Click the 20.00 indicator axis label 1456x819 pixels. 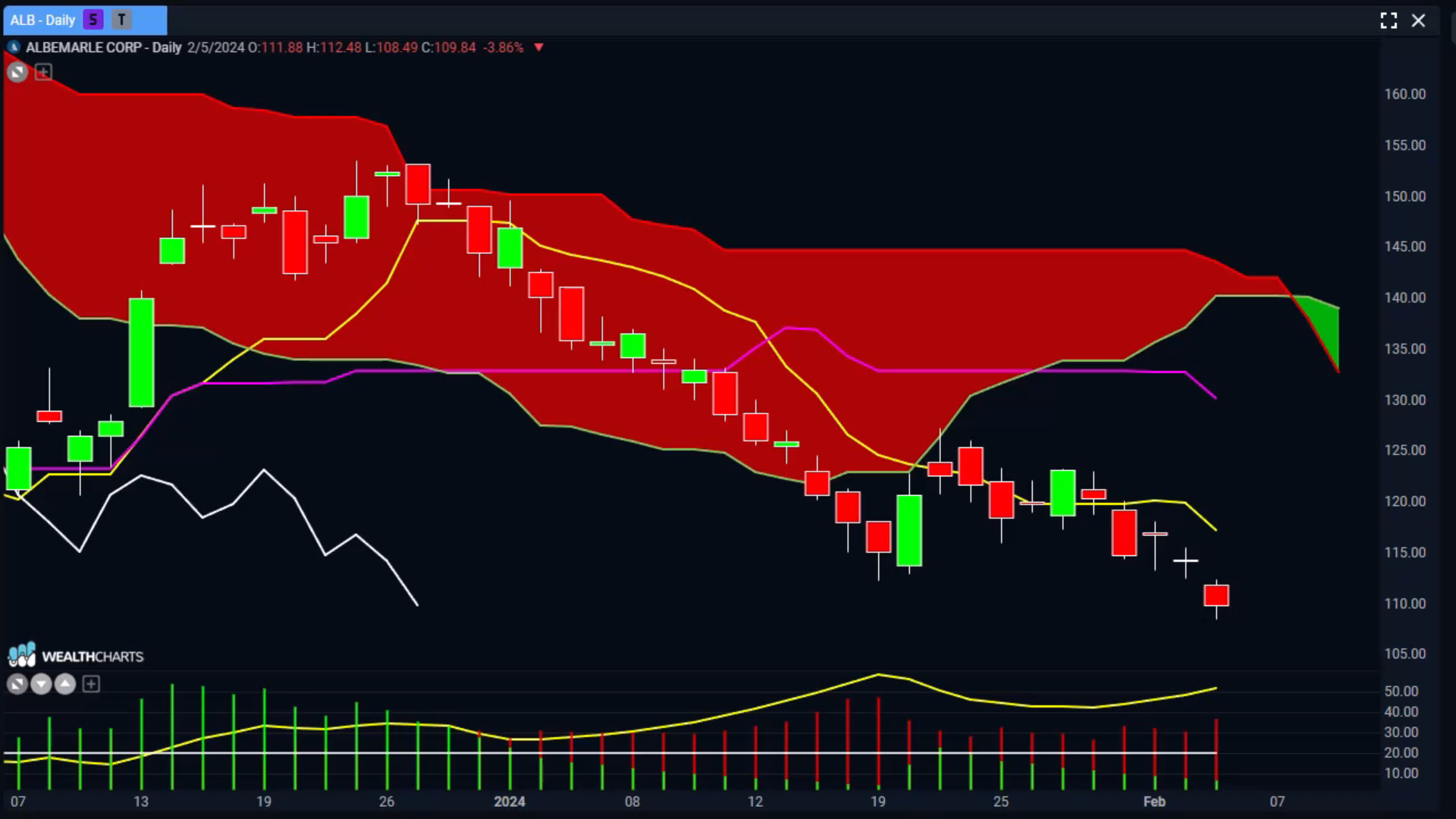click(1401, 752)
